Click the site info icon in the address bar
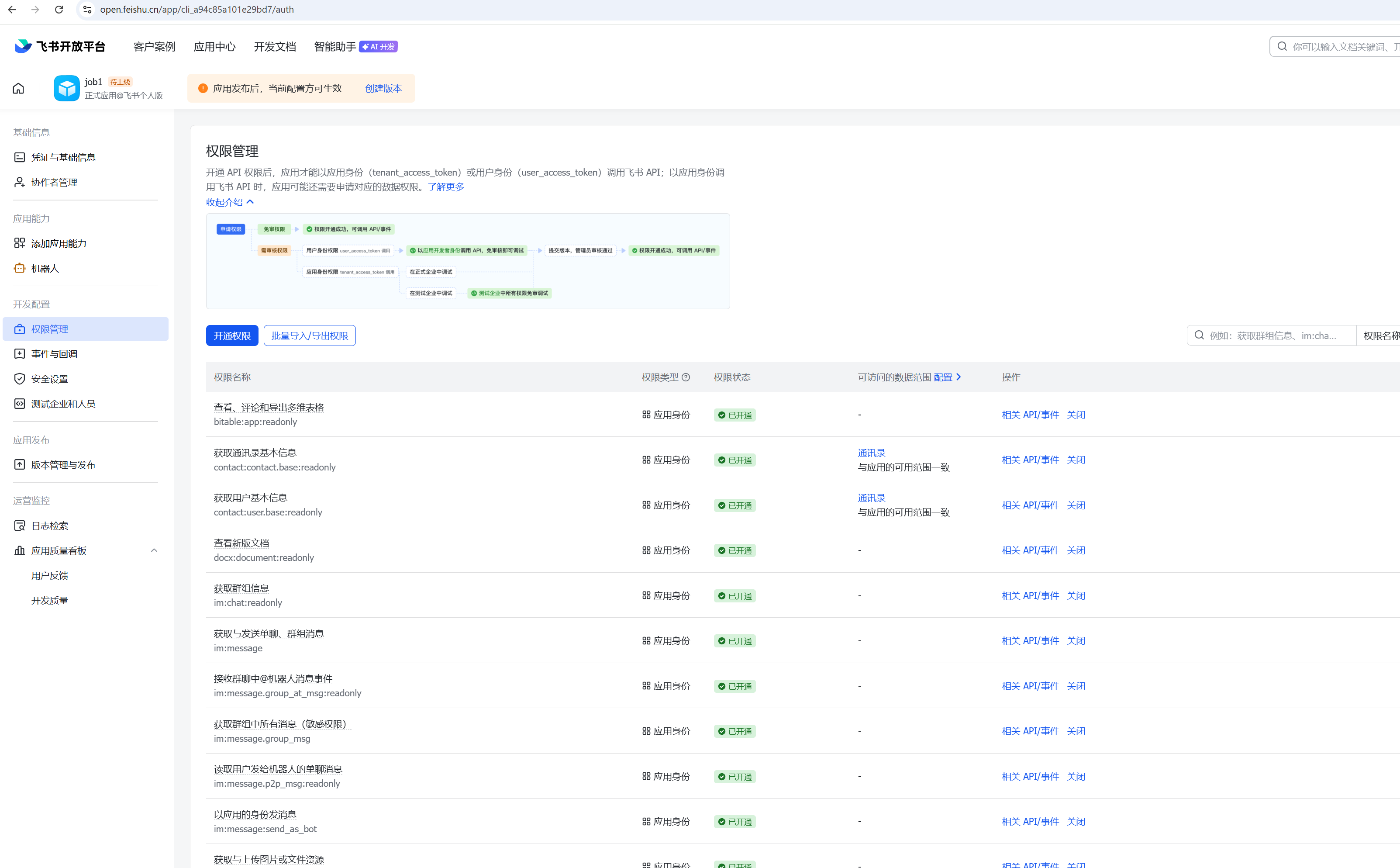 tap(87, 10)
